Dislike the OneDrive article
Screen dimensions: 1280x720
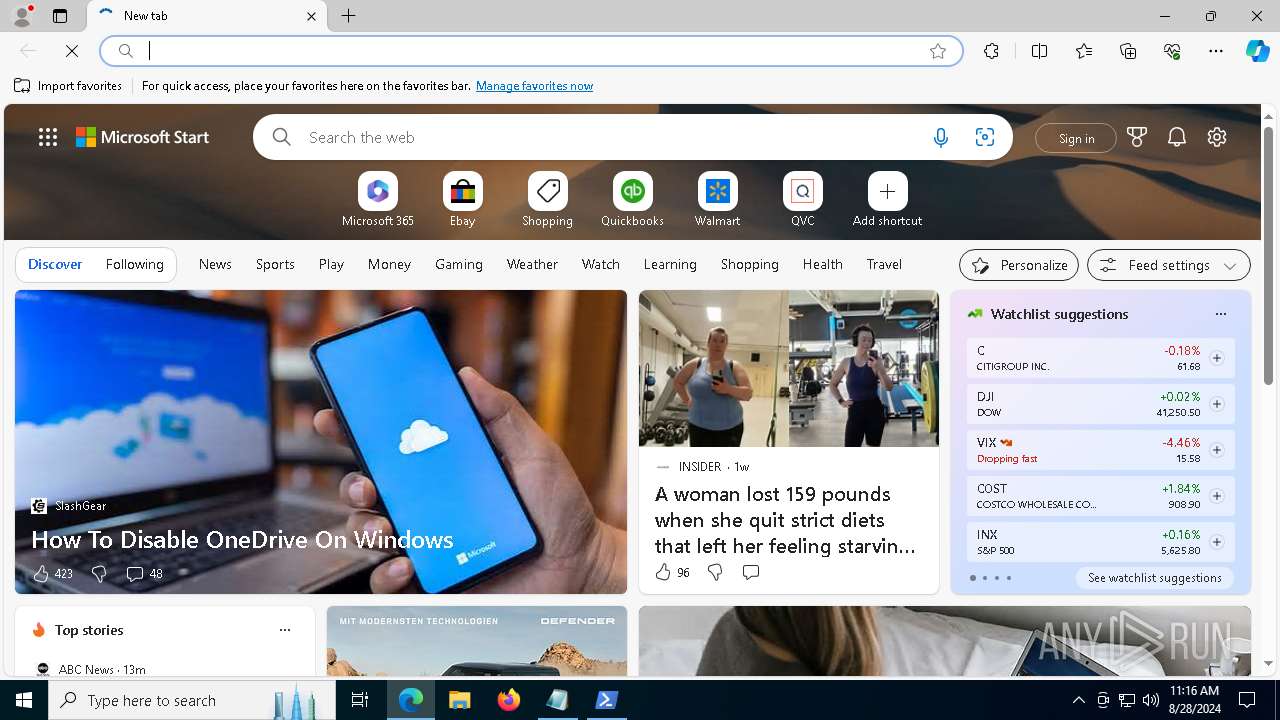point(99,573)
